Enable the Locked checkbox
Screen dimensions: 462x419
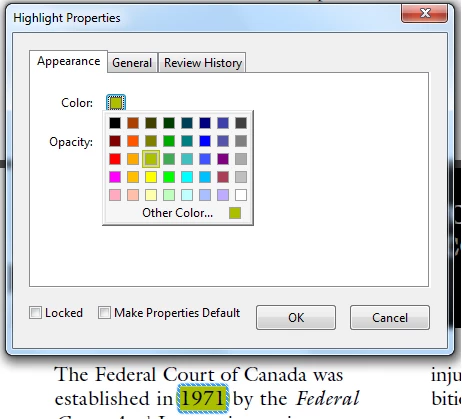coord(35,313)
